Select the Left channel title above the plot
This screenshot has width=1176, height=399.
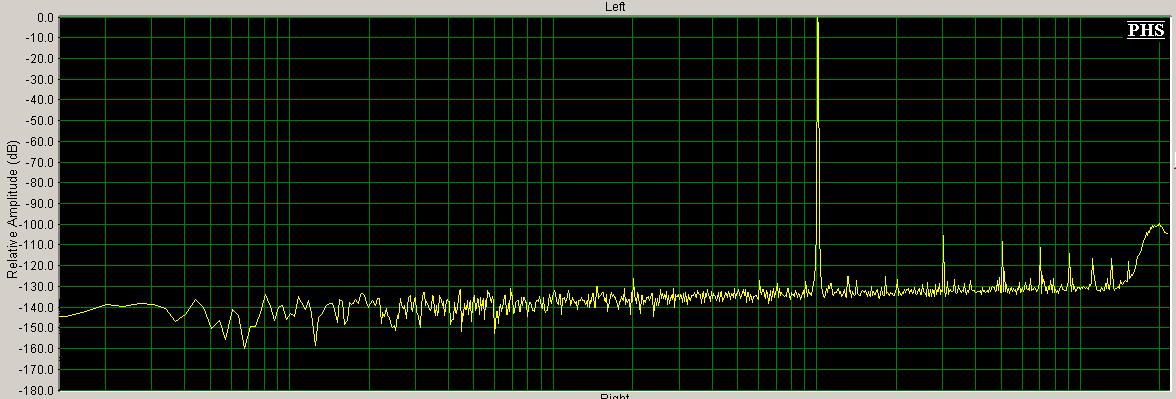point(615,7)
